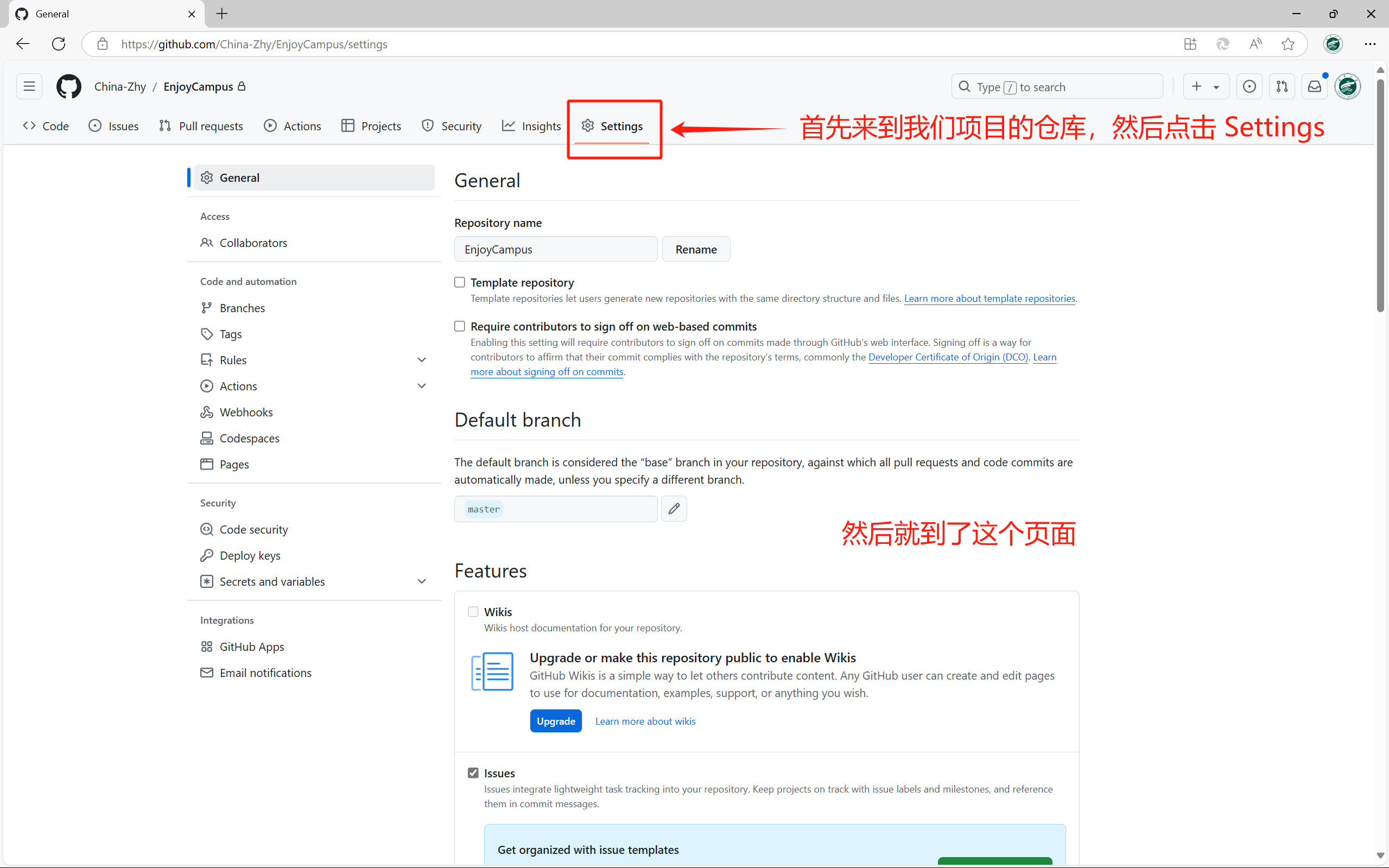This screenshot has width=1389, height=868.
Task: Open Developer Certificate of Origin link
Action: click(x=948, y=357)
